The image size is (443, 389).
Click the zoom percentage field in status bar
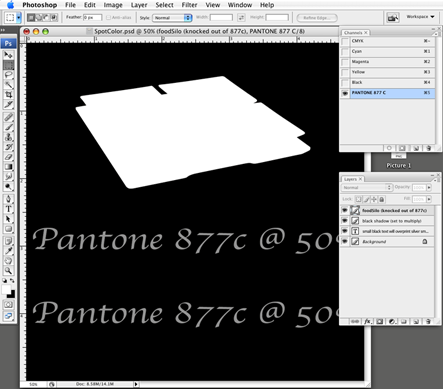[x=33, y=384]
